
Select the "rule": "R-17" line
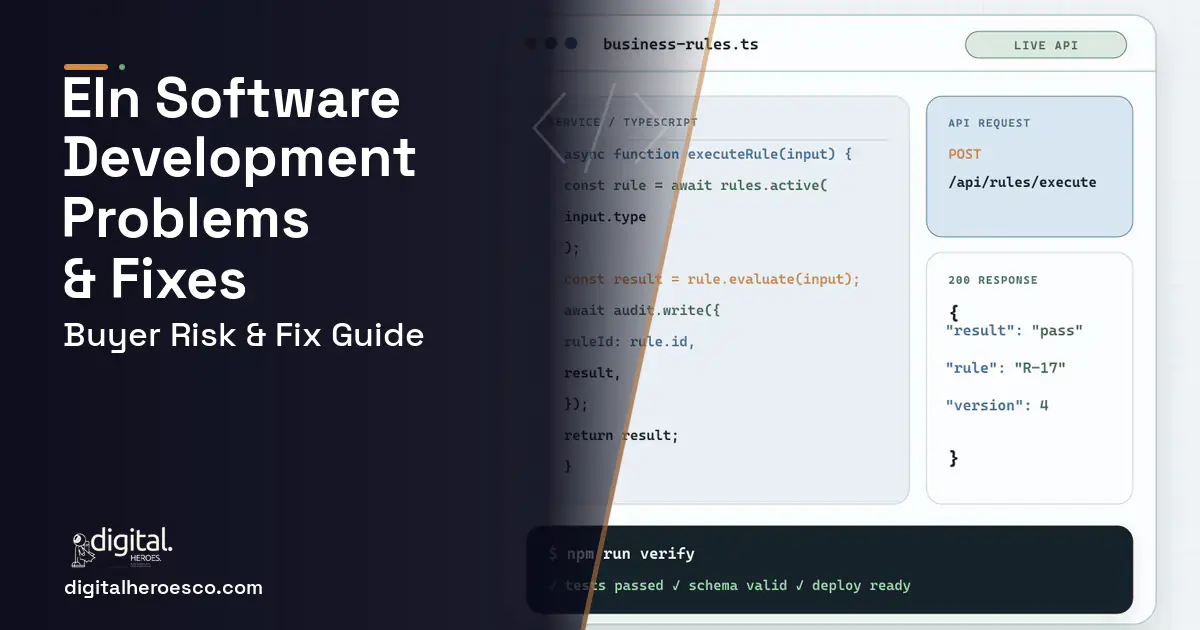tap(1006, 368)
